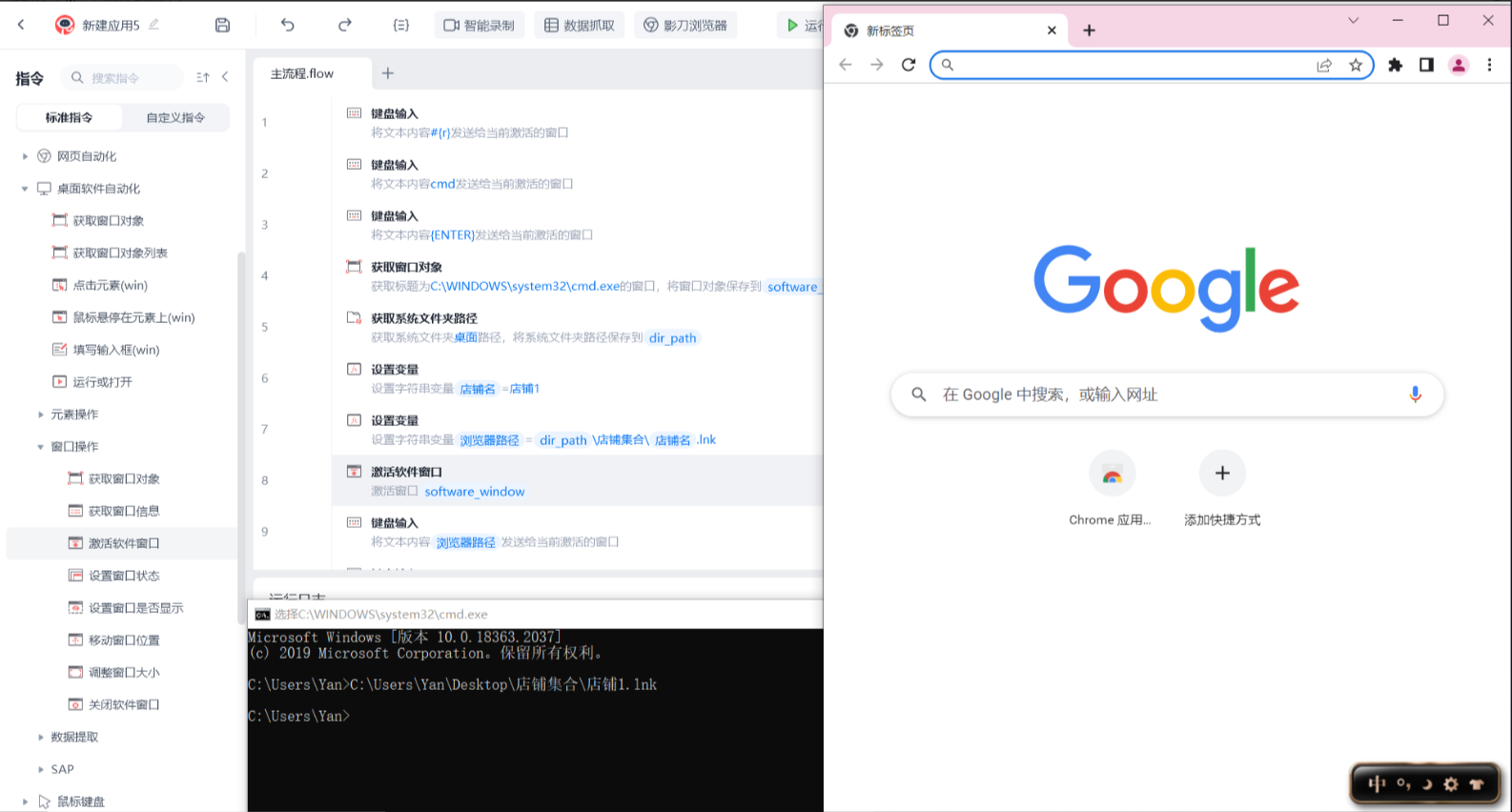Expand the 元素操作 group

40,415
